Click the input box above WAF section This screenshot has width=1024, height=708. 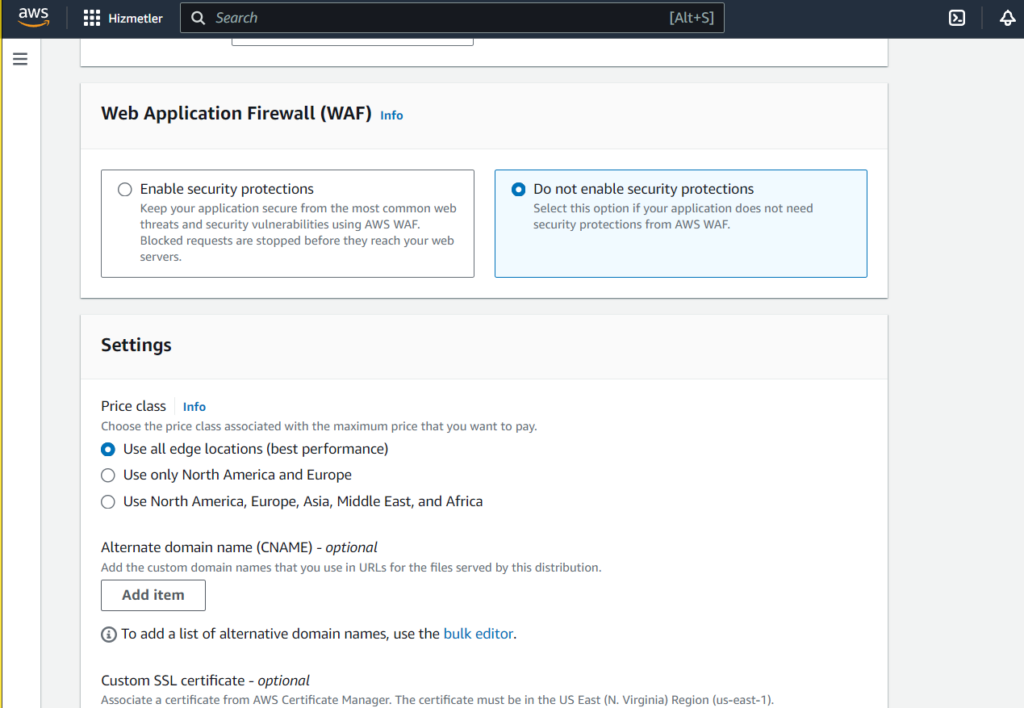pos(353,42)
